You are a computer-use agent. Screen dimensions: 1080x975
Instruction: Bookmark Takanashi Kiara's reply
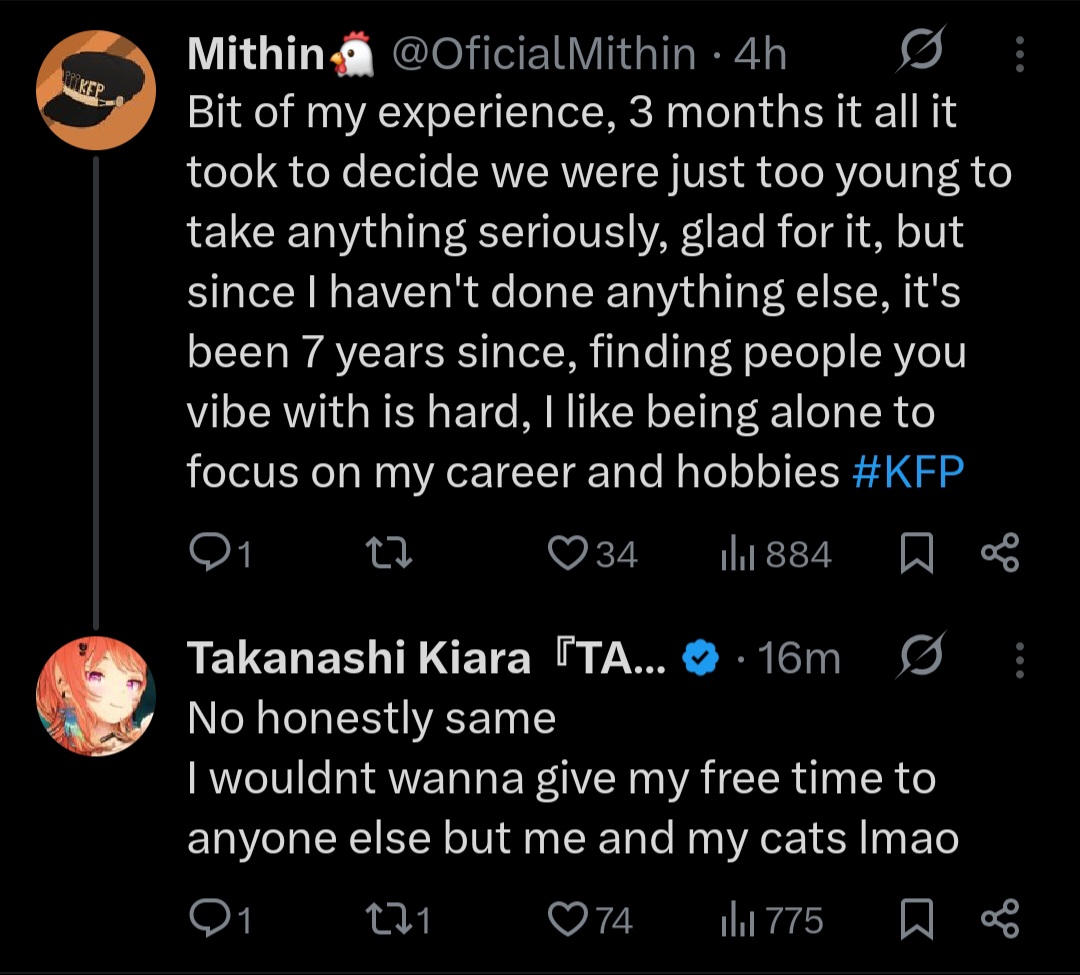[916, 920]
